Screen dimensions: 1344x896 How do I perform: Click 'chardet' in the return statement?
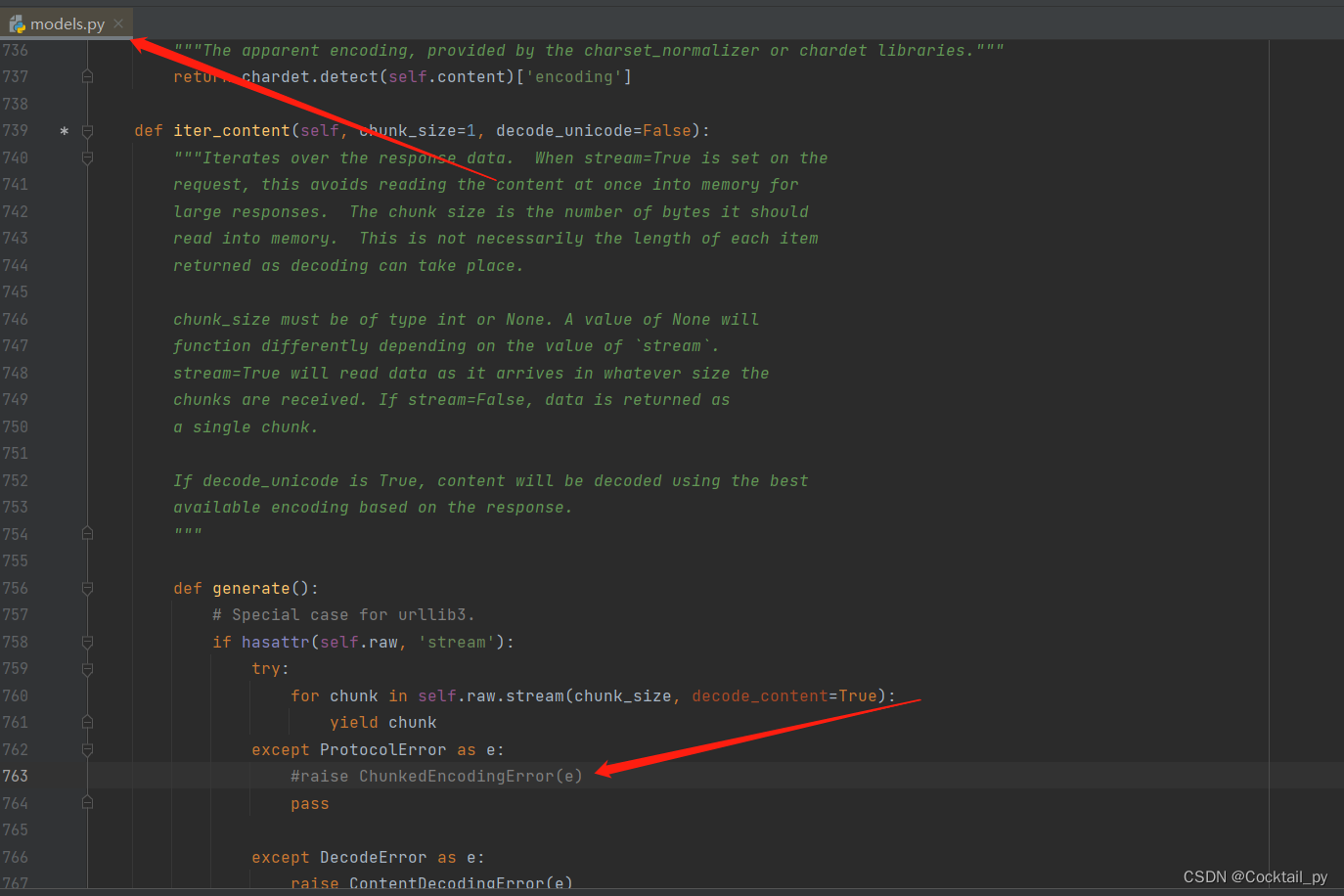pos(276,77)
